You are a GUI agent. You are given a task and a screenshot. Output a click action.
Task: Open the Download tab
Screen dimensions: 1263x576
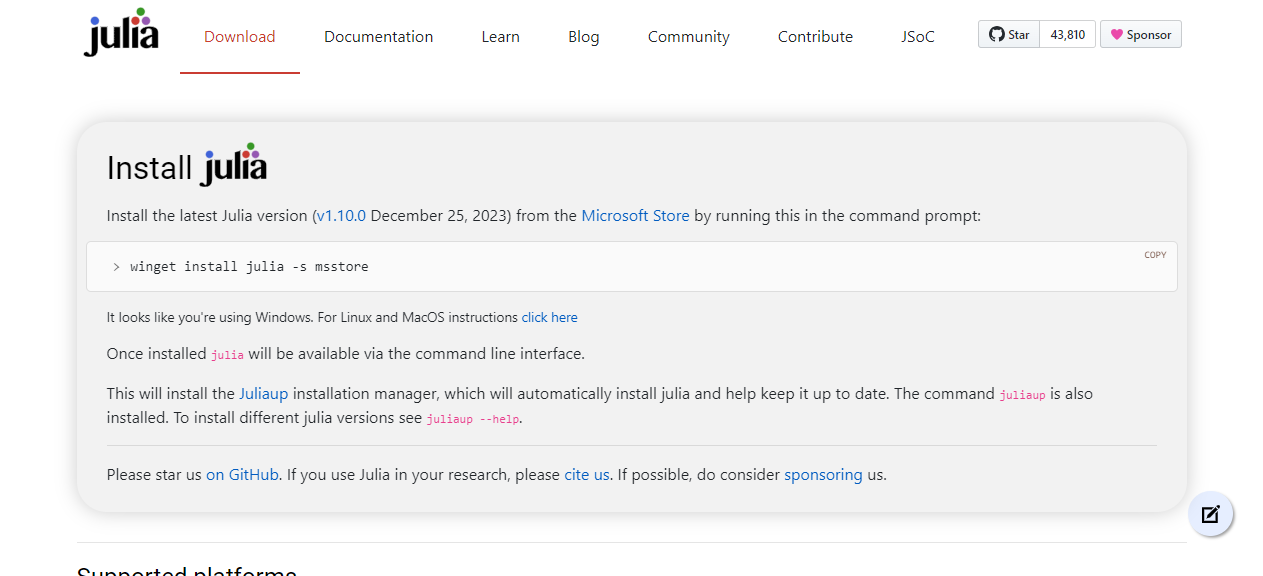[239, 37]
